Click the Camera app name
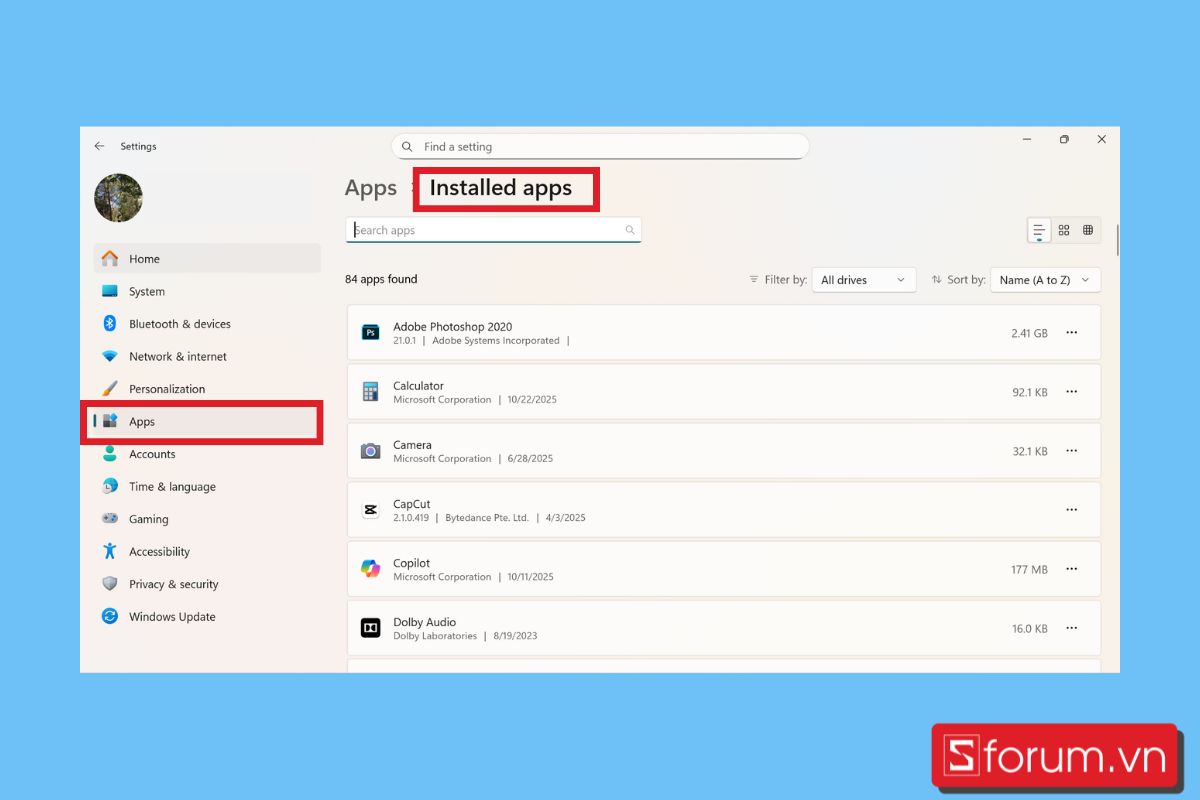The image size is (1200, 800). [x=413, y=445]
